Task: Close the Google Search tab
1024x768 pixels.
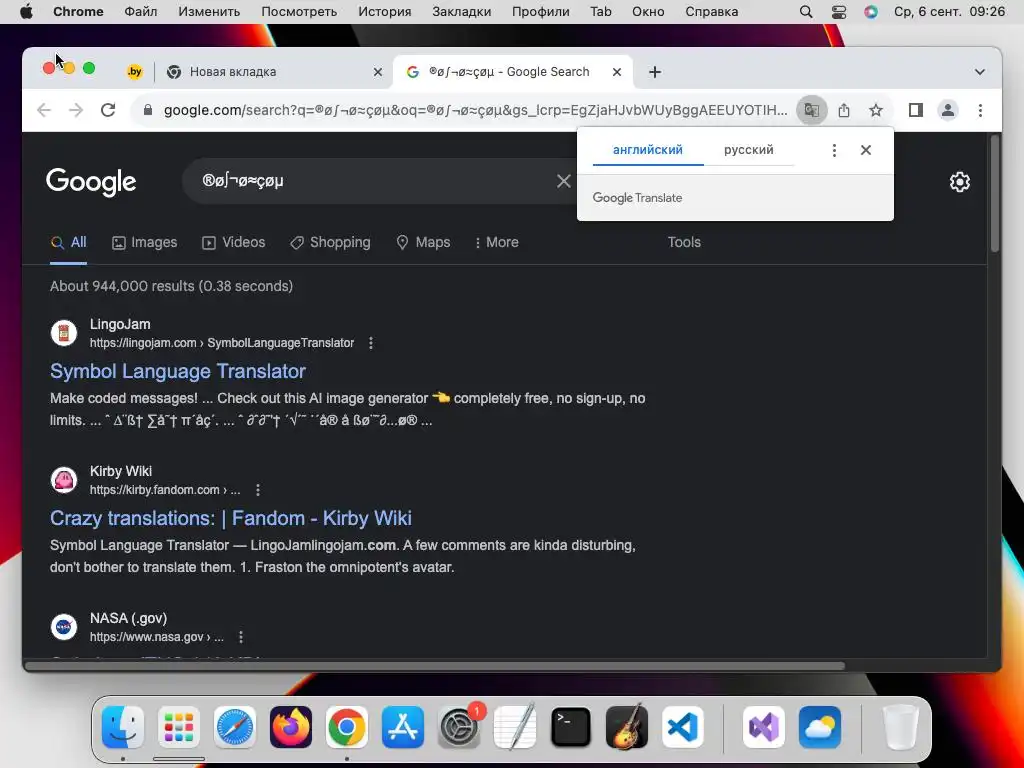Action: (x=616, y=72)
